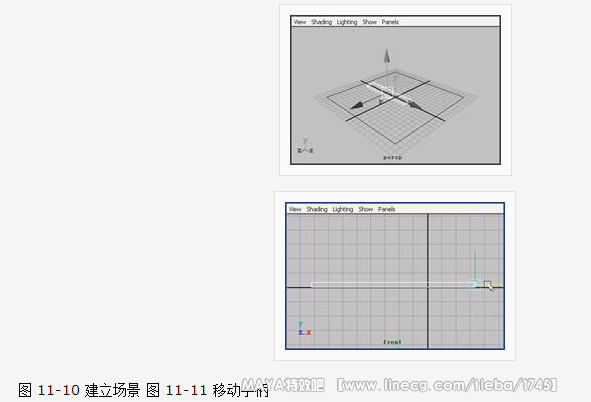Click the upward arrow manipulator in persp view

386,56
